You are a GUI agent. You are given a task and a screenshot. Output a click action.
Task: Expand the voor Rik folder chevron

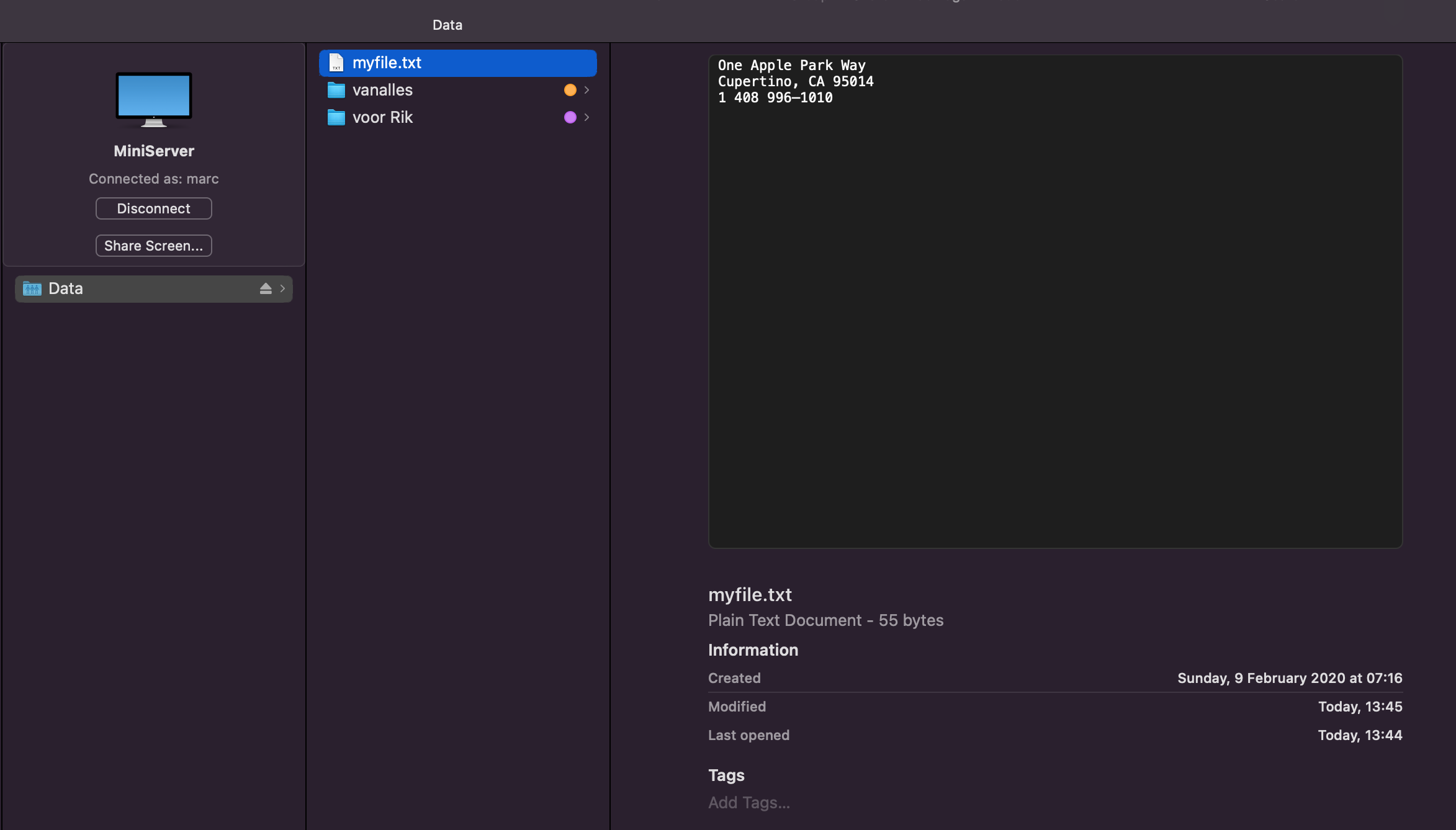click(586, 117)
